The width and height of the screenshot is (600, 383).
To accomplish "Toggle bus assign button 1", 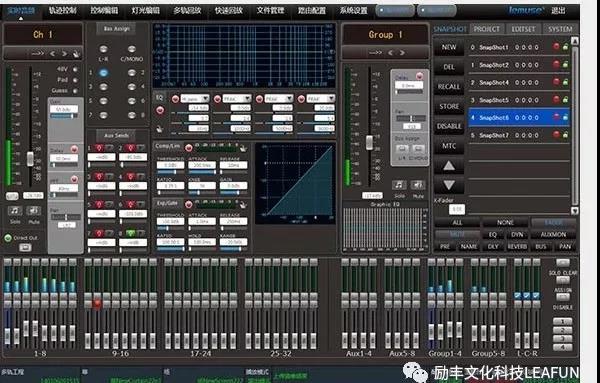I will point(103,73).
